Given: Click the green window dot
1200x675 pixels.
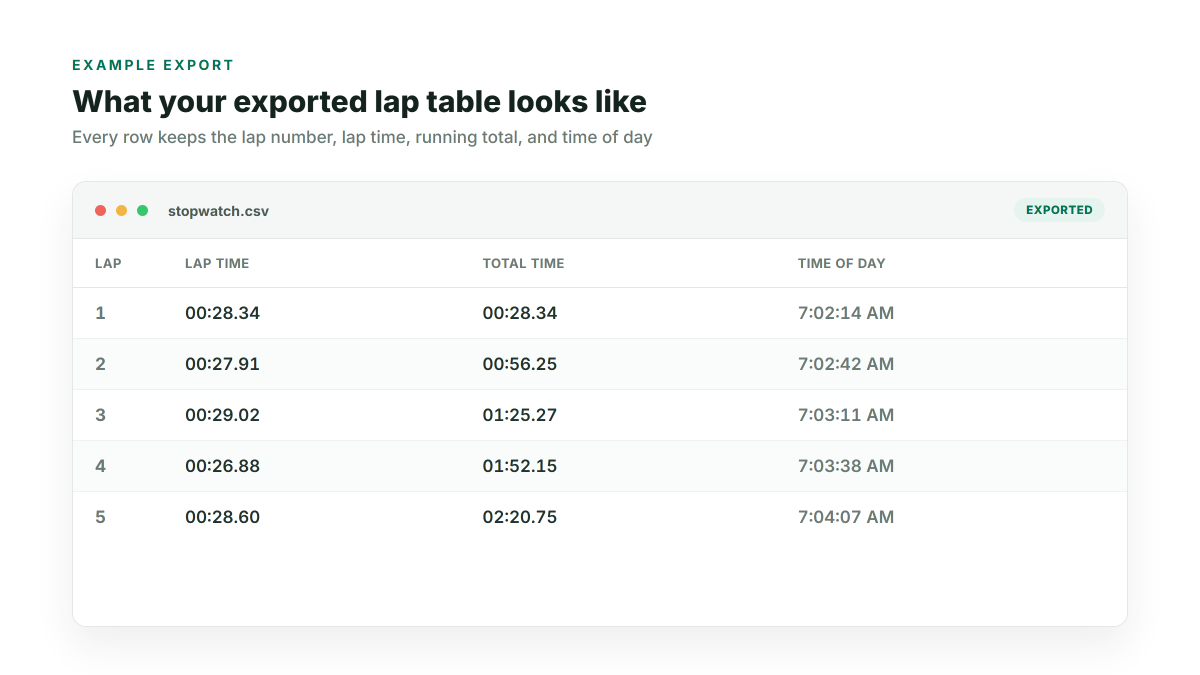Looking at the screenshot, I should point(142,210).
